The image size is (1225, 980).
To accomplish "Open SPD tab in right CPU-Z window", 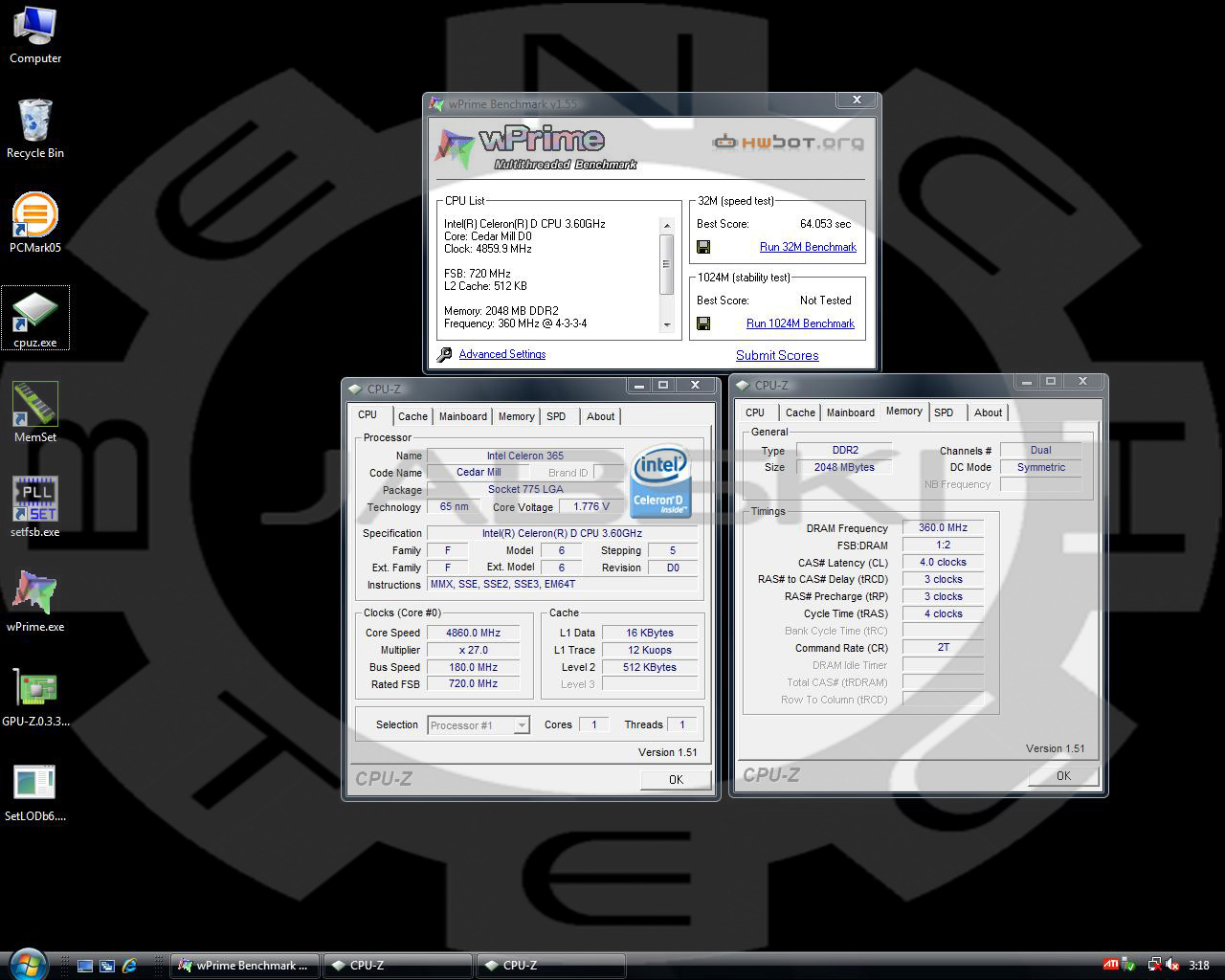I will click(944, 412).
